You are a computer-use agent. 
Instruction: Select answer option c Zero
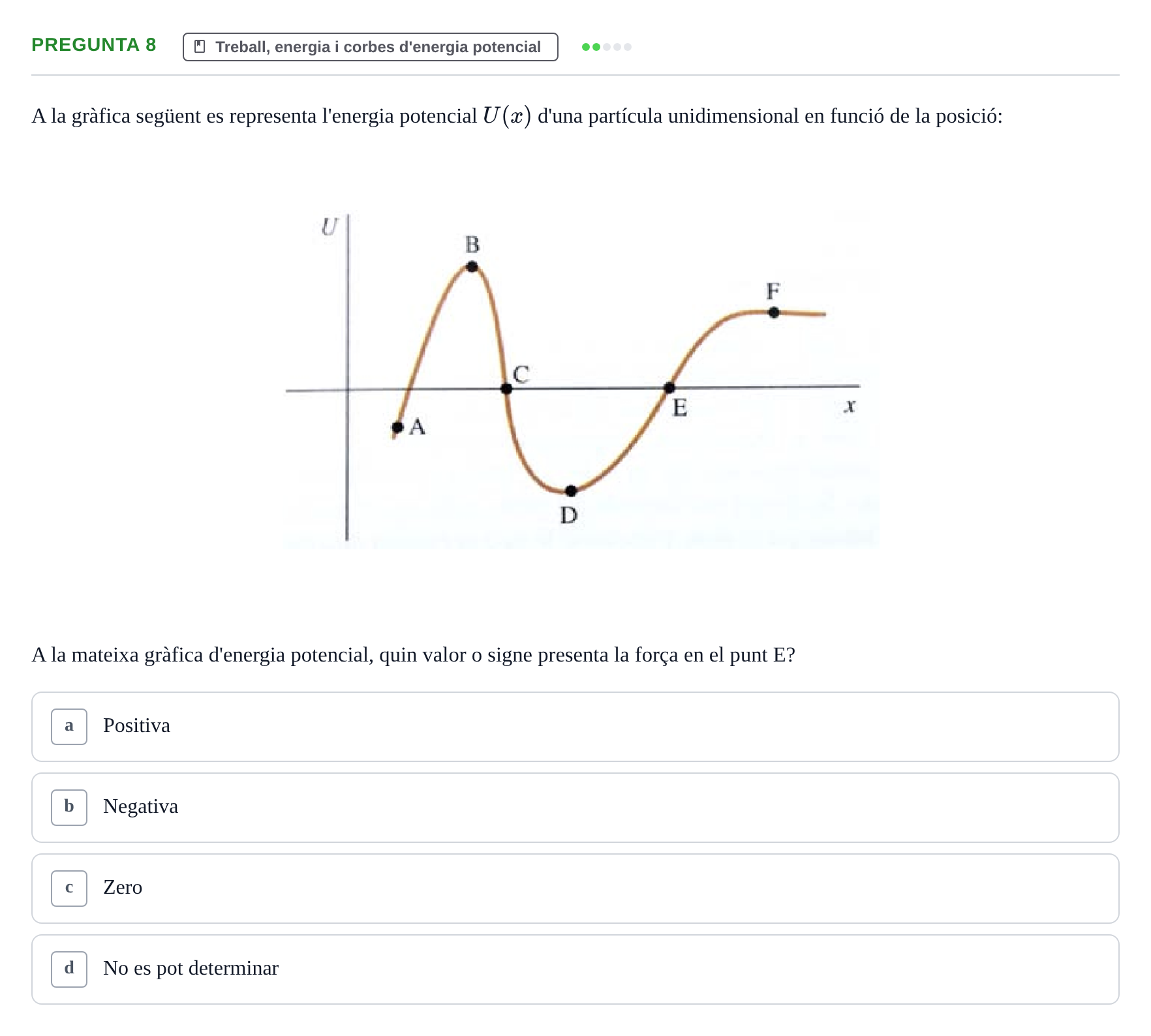575,888
